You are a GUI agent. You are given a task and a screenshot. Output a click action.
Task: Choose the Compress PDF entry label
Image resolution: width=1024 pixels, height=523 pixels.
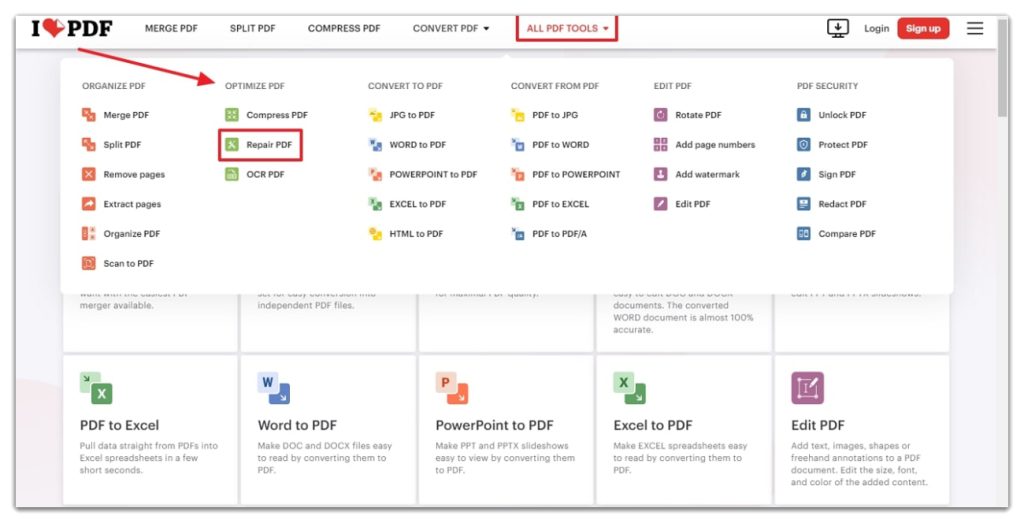coord(277,115)
